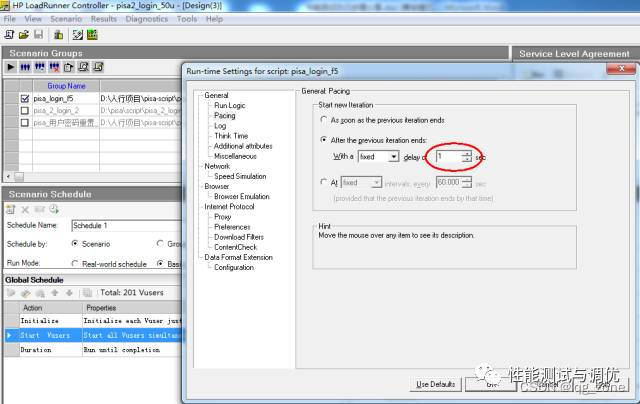Open the Tools menu
Image resolution: width=640 pixels, height=404 pixels.
pyautogui.click(x=187, y=19)
